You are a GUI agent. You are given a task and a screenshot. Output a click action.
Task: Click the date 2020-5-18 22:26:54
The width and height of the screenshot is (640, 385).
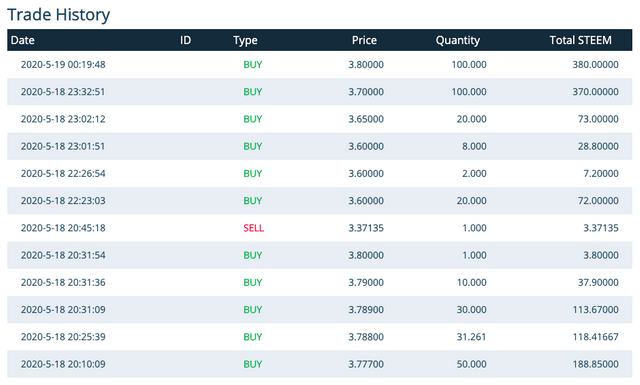click(63, 174)
